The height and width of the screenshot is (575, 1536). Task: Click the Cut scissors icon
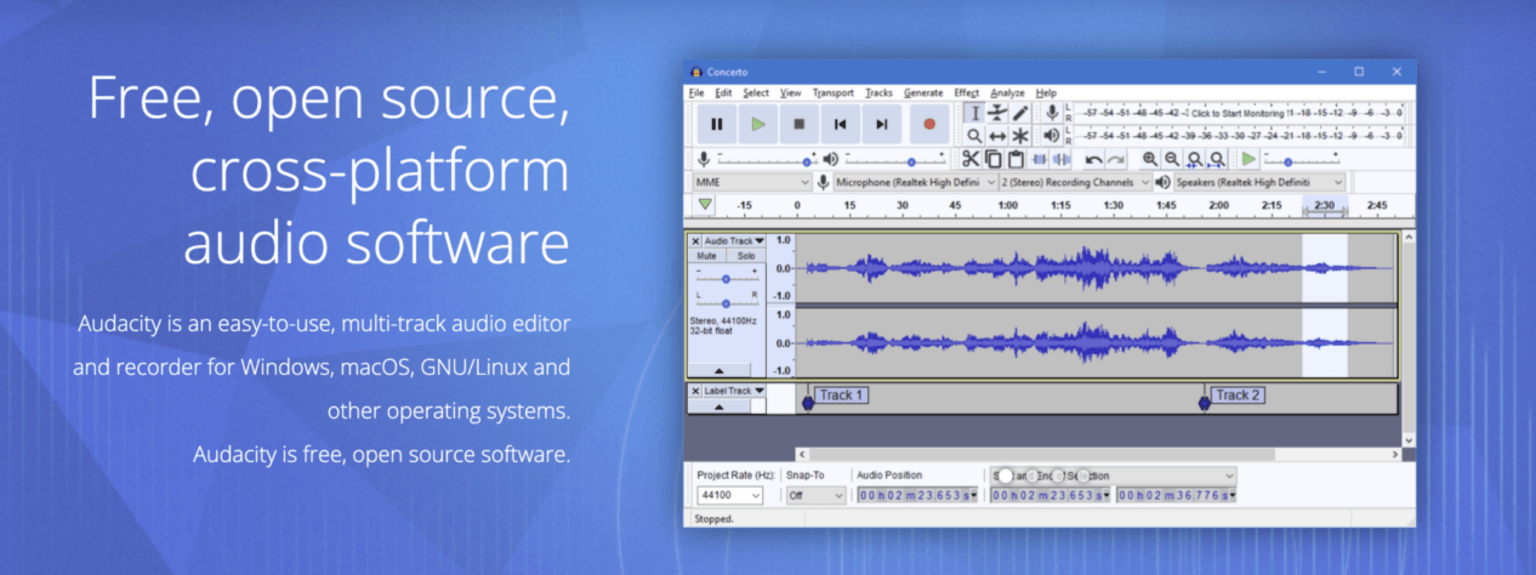tap(970, 159)
